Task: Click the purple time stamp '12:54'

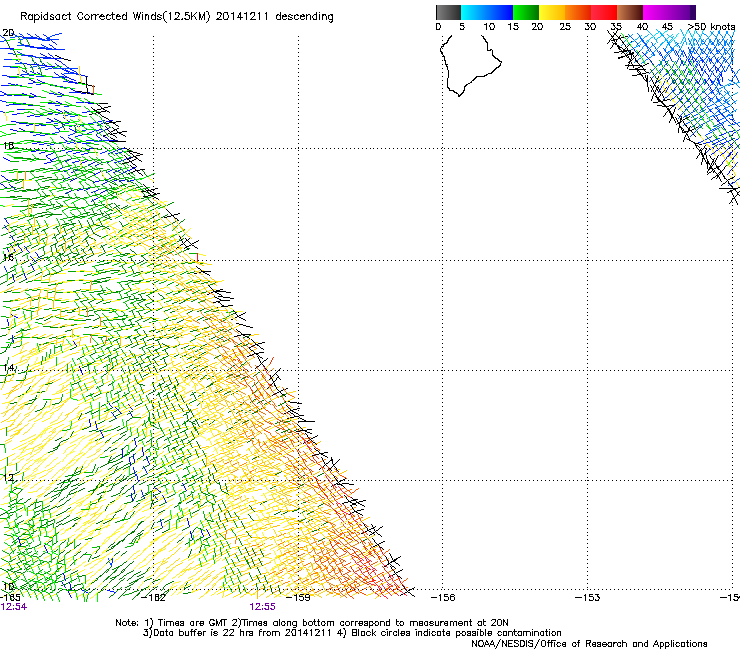Action: [x=14, y=607]
